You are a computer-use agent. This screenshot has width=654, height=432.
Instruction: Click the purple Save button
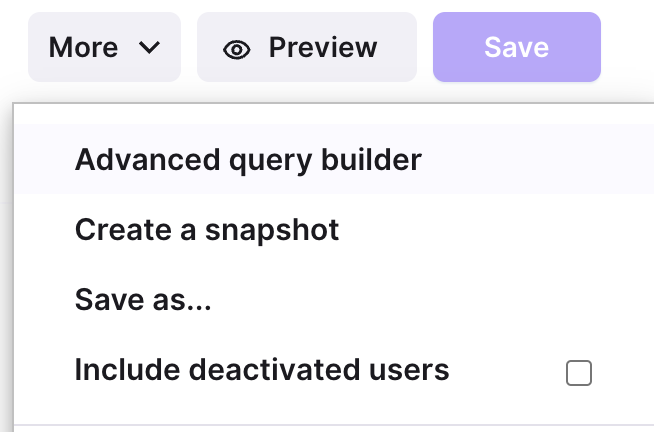click(x=517, y=47)
